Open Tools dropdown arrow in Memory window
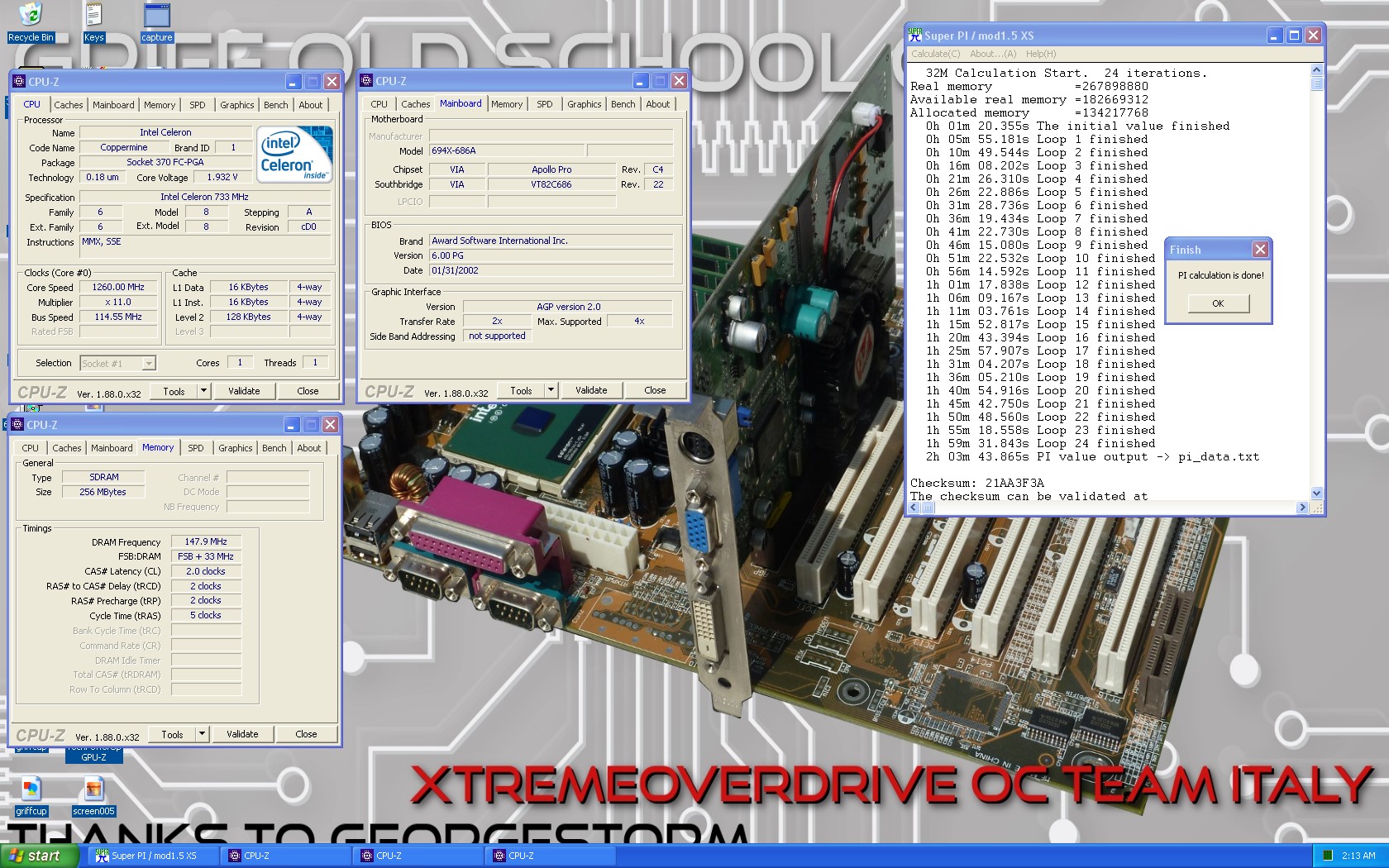The width and height of the screenshot is (1389, 868). 202,734
